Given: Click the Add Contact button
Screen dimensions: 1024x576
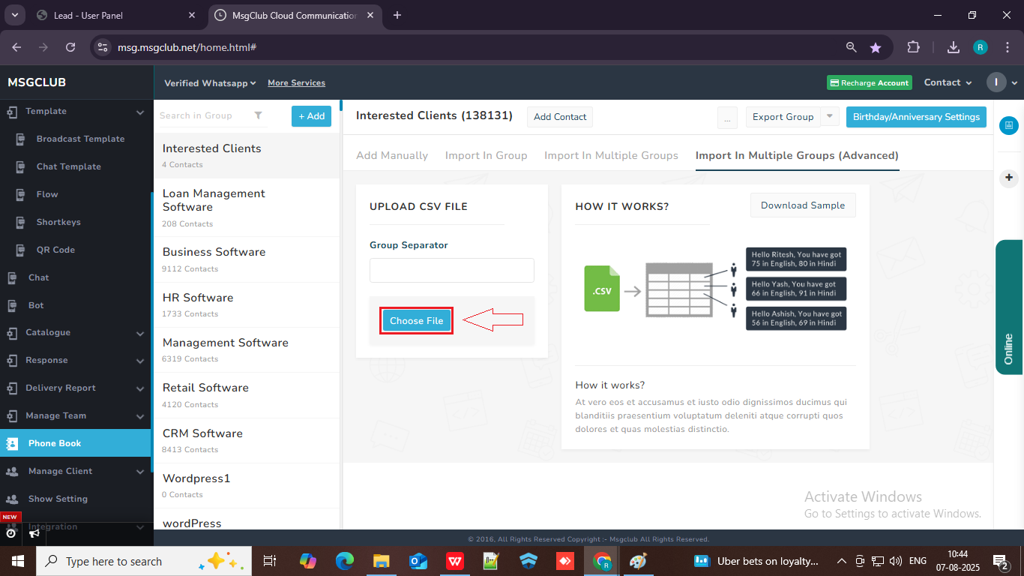Looking at the screenshot, I should [560, 117].
